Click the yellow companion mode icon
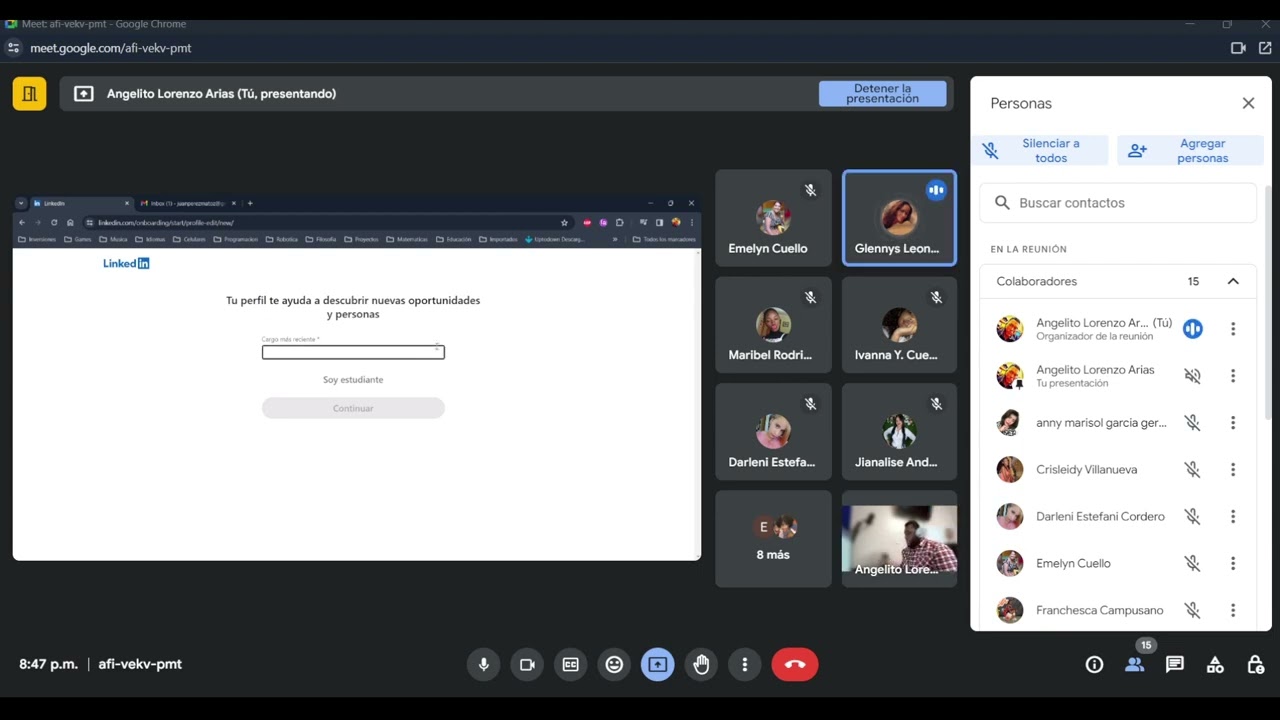 click(x=30, y=94)
